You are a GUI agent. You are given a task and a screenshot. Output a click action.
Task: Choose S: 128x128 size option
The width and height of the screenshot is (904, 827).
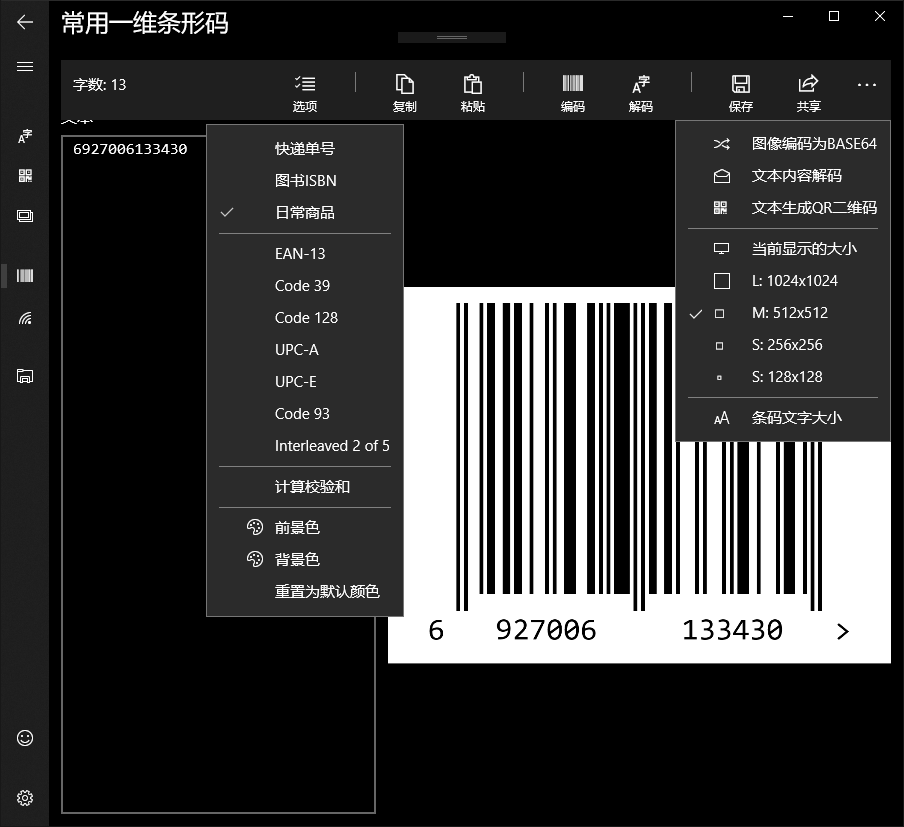pos(783,377)
